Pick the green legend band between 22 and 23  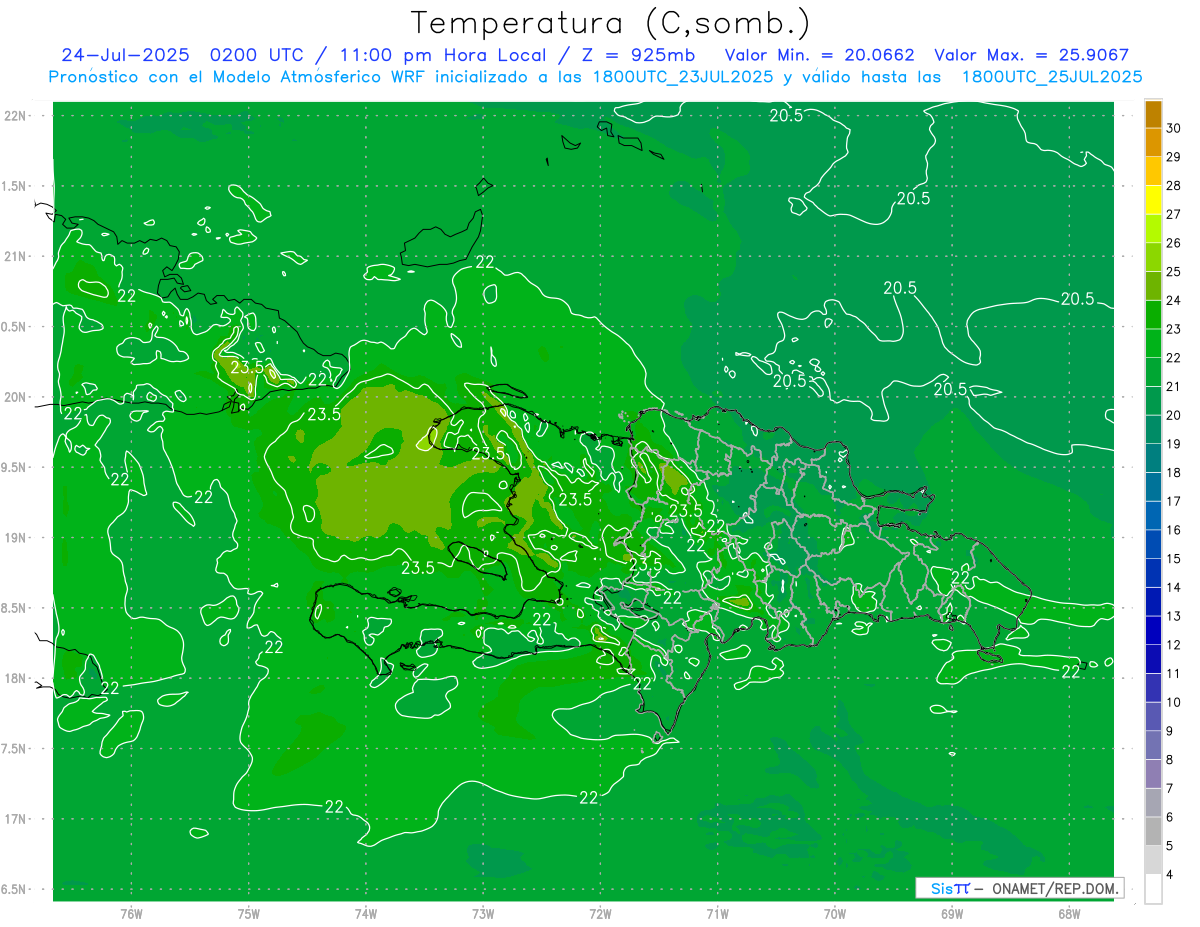[1153, 343]
